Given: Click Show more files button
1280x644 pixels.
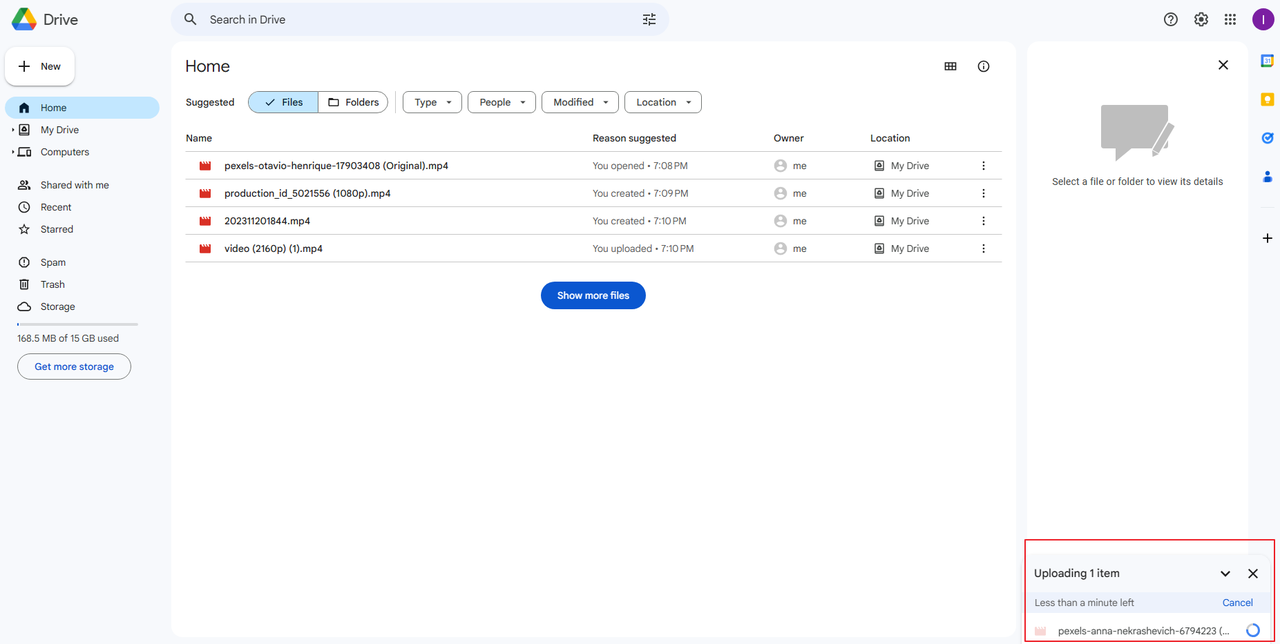Looking at the screenshot, I should [593, 296].
